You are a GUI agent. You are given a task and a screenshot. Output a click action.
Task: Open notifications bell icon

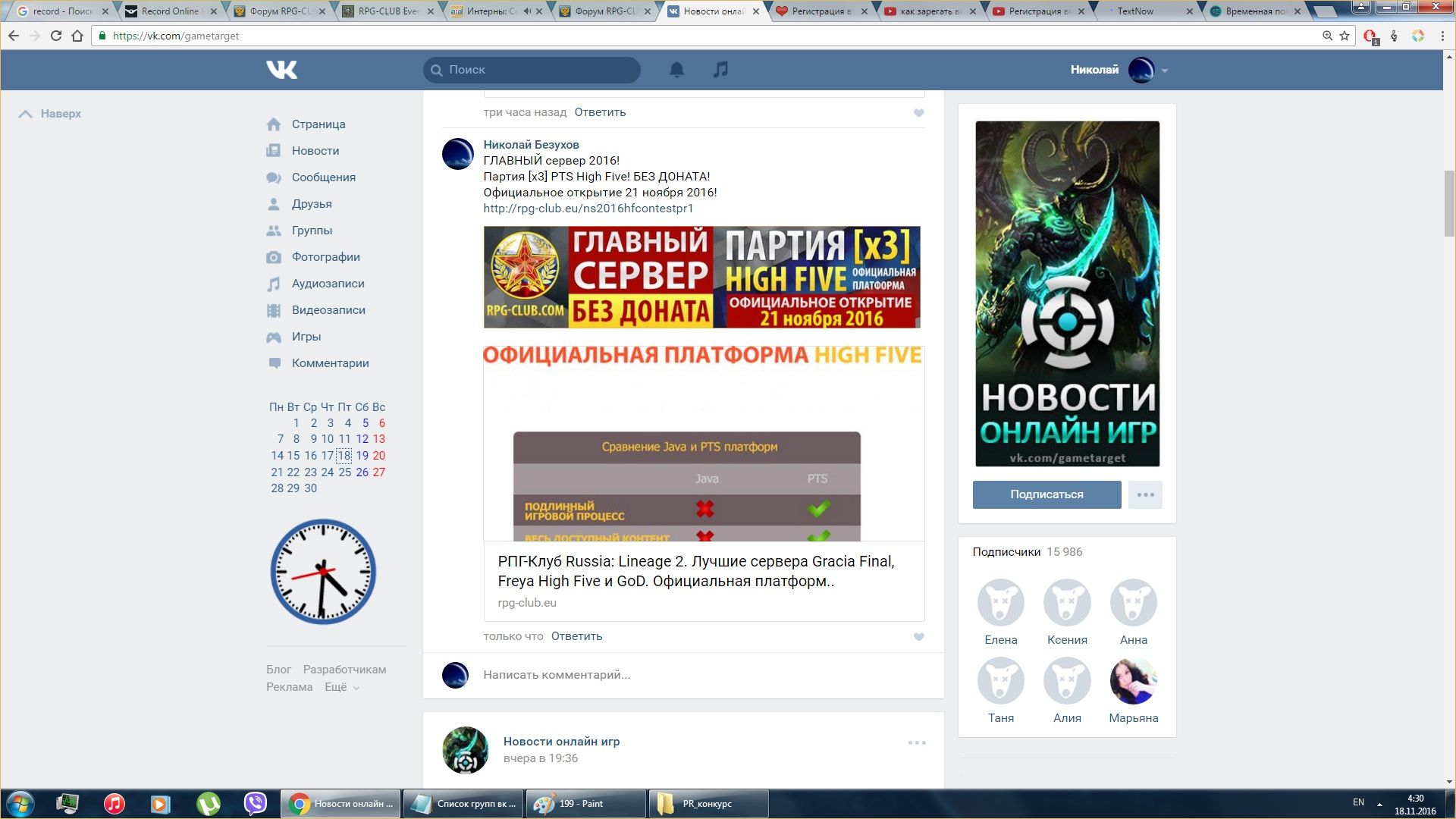click(x=676, y=70)
